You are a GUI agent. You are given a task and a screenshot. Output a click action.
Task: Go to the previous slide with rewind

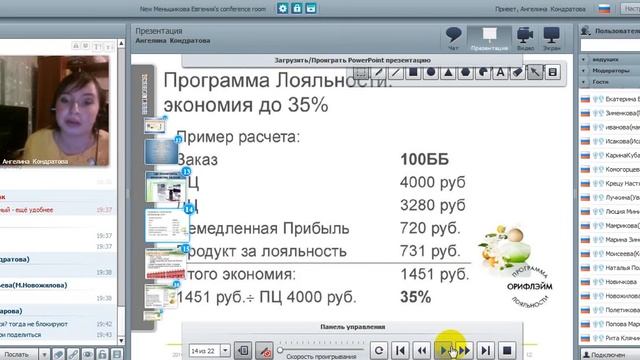[422, 350]
